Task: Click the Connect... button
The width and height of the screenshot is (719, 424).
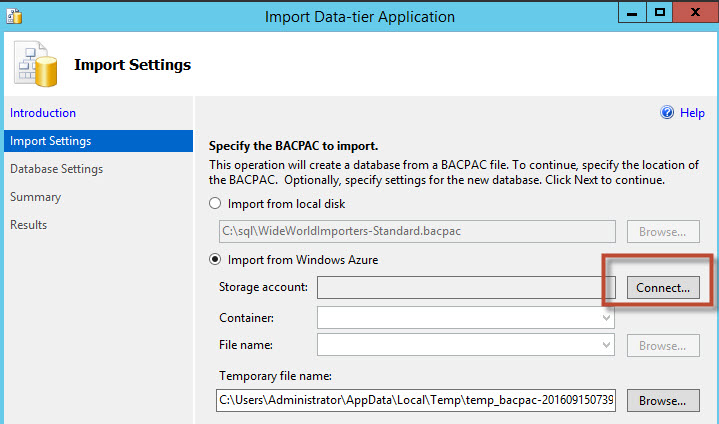Action: tap(663, 288)
